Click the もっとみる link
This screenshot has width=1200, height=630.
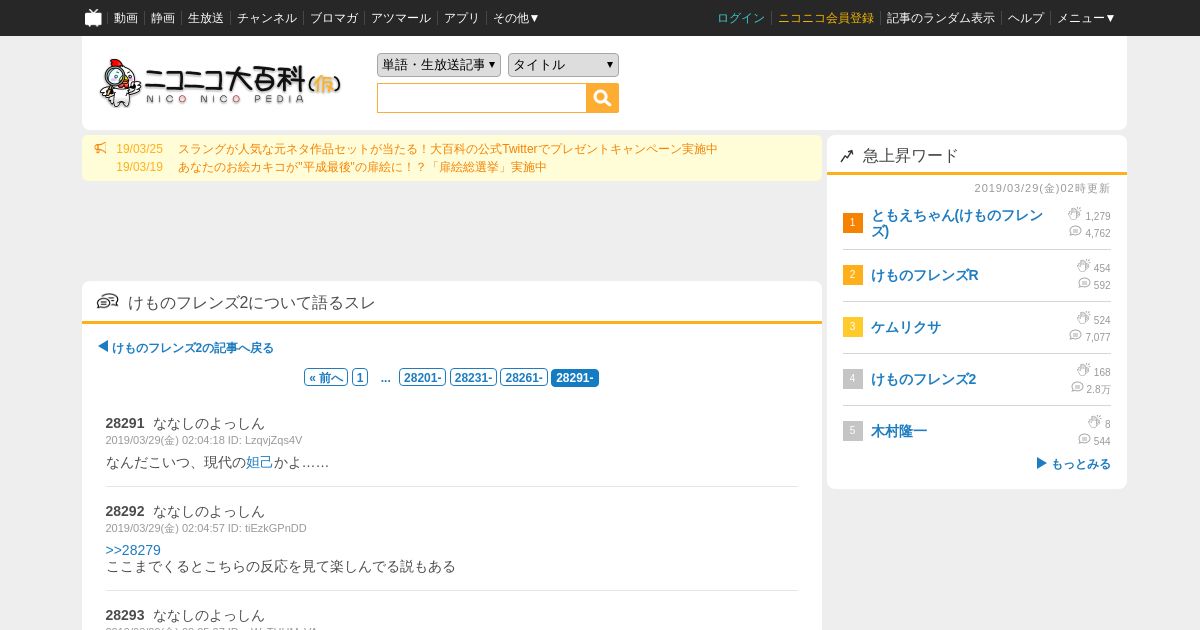pyautogui.click(x=1073, y=464)
